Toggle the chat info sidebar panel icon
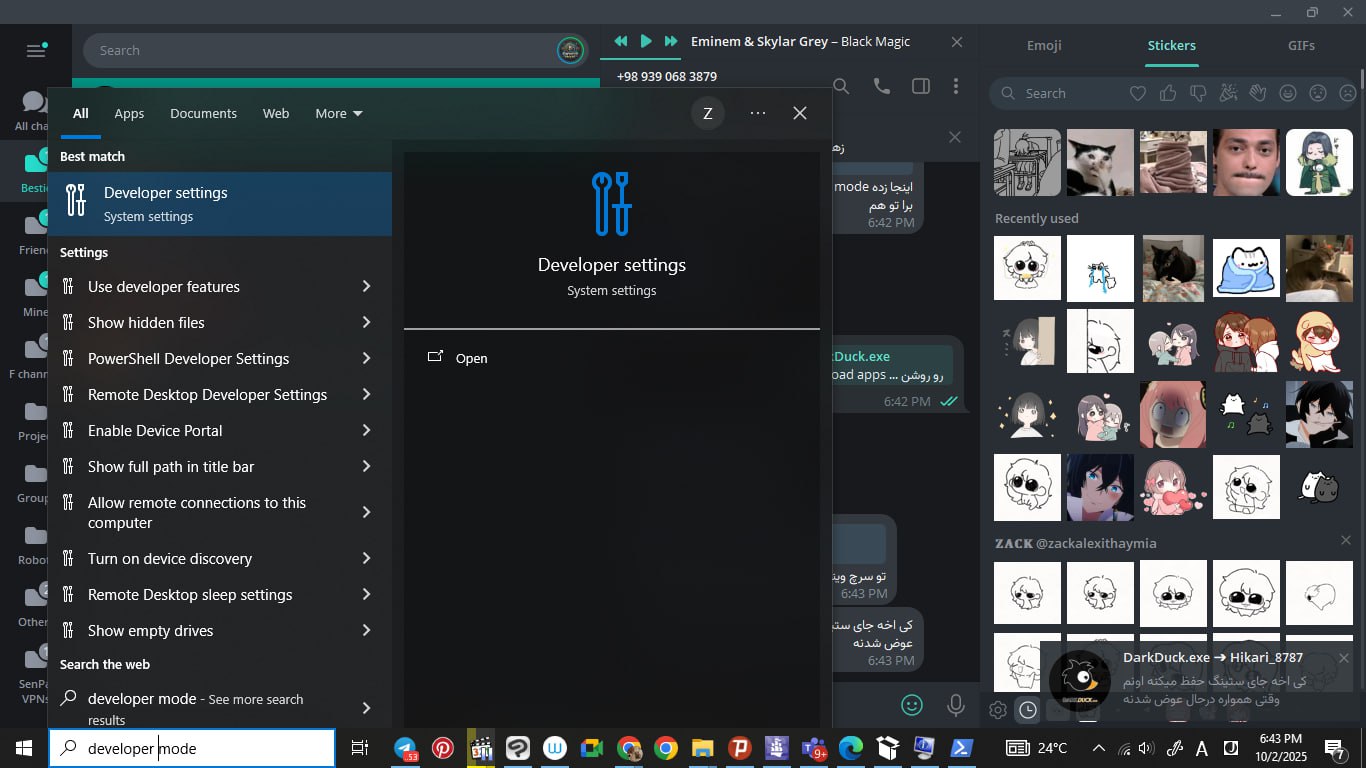The image size is (1366, 768). tap(921, 87)
